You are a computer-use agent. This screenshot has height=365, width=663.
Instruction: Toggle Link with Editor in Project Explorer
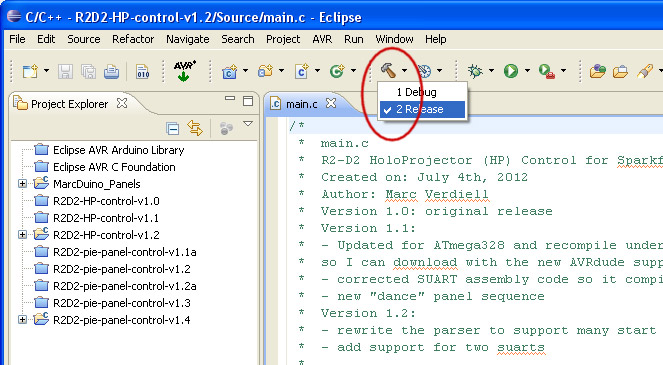click(x=195, y=128)
